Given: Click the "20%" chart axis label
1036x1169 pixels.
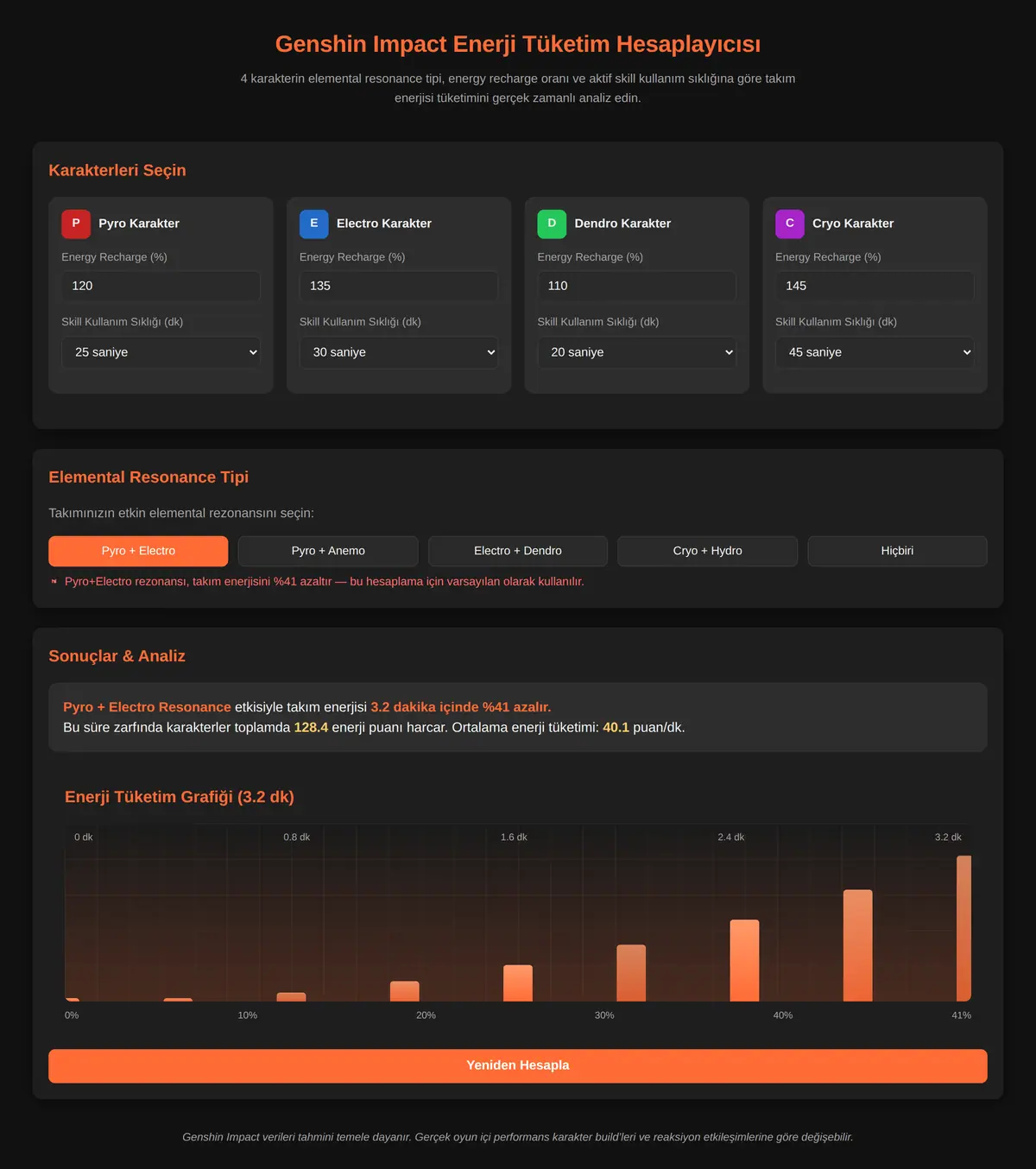Looking at the screenshot, I should point(426,1015).
